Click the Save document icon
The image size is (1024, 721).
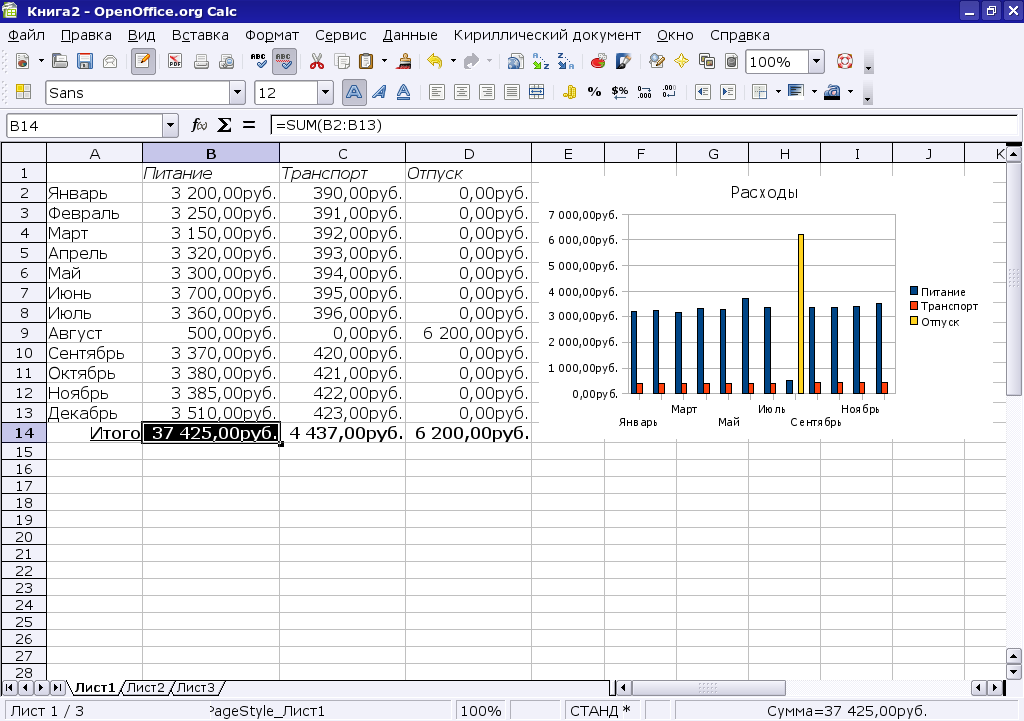(x=85, y=62)
